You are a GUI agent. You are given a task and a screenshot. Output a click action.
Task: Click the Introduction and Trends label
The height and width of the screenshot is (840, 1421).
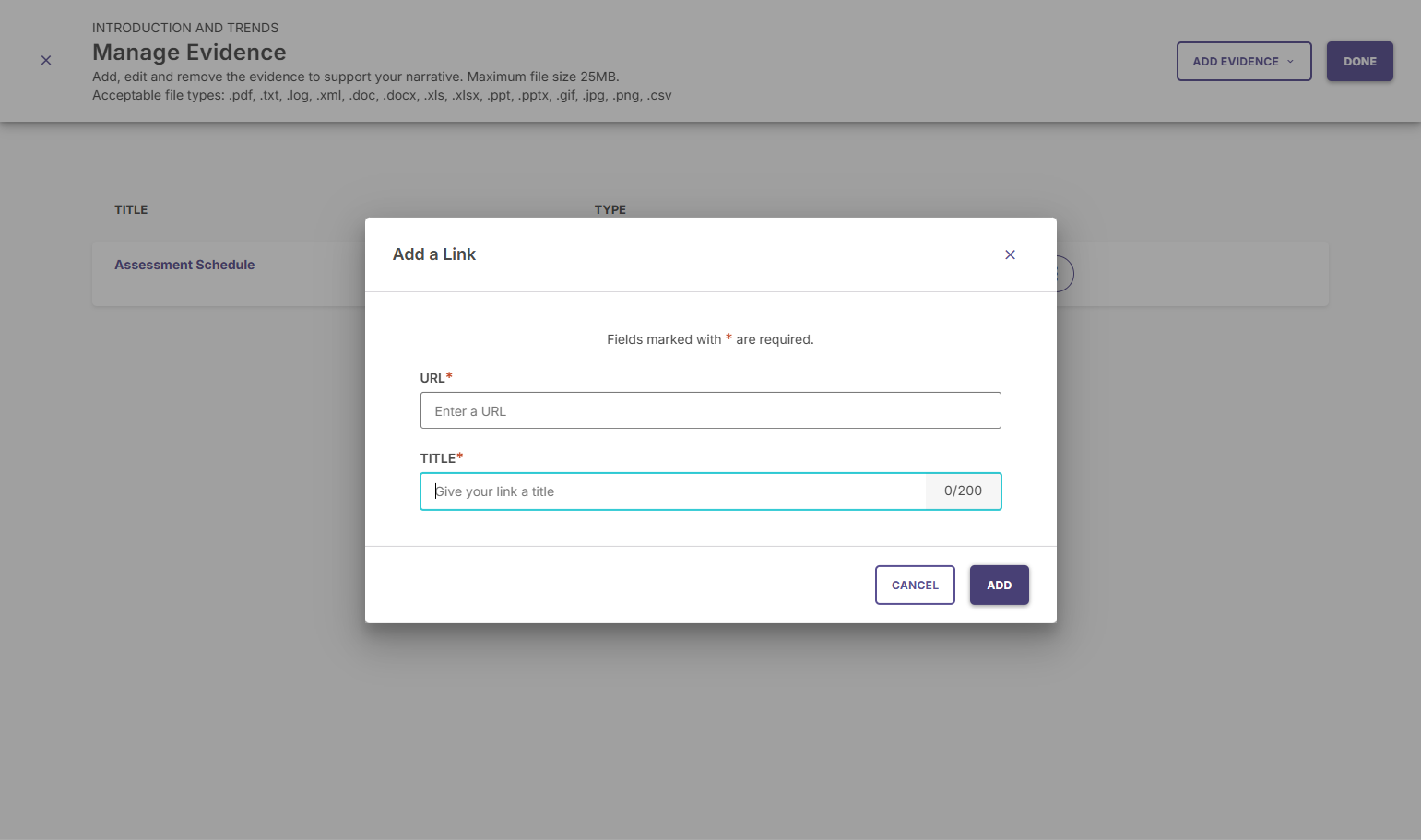[185, 28]
